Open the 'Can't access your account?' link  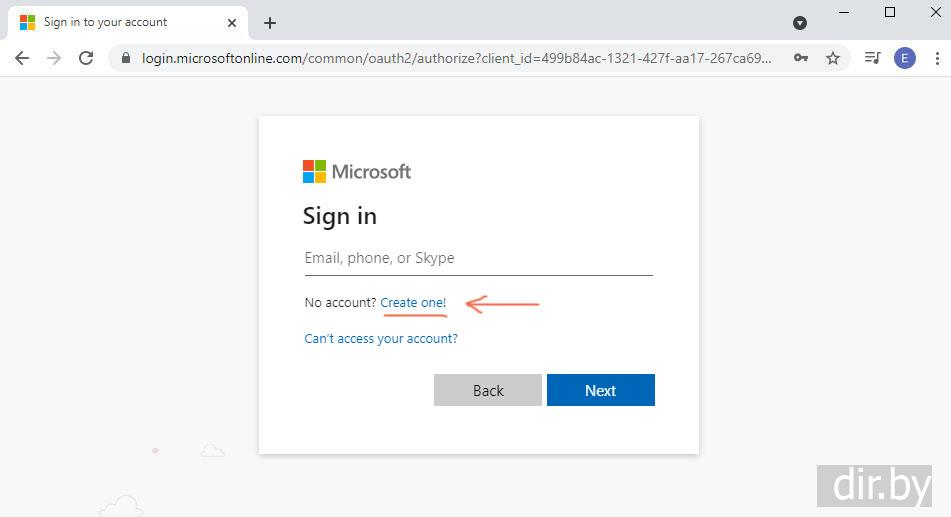381,339
